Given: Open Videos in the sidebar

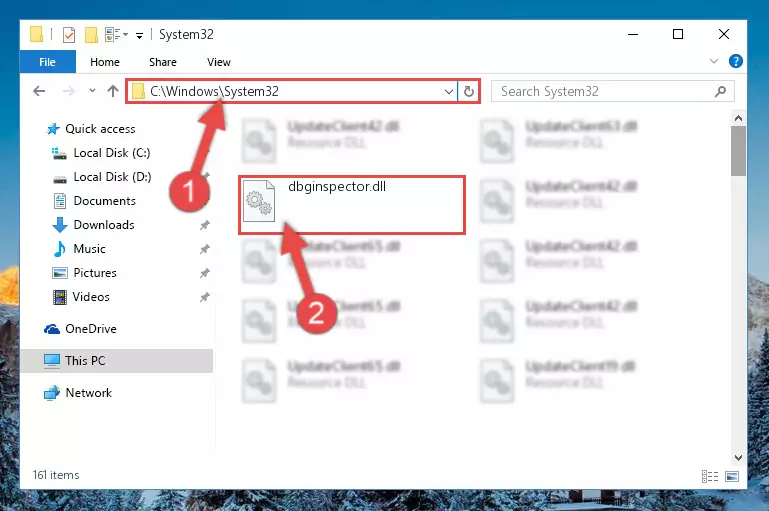Looking at the screenshot, I should coord(91,297).
